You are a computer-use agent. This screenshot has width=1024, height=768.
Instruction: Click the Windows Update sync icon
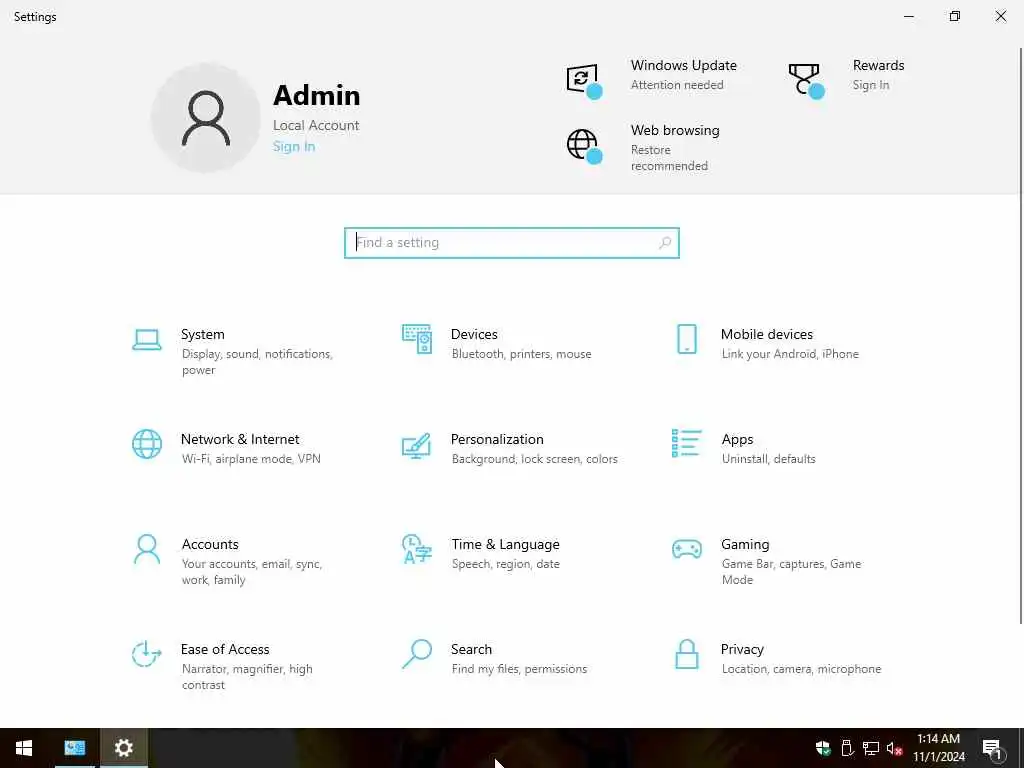tap(583, 80)
